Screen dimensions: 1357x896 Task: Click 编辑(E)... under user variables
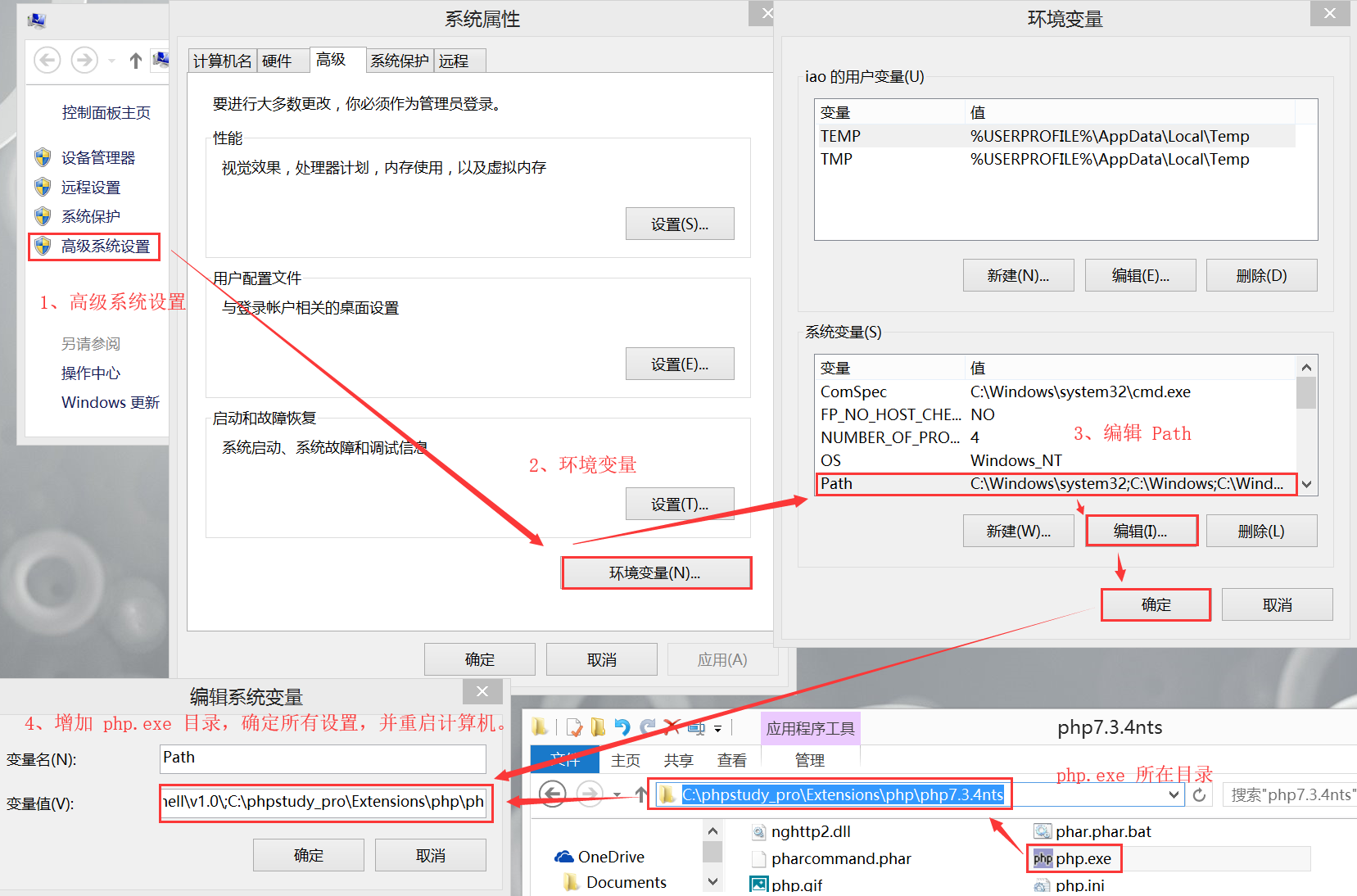(1141, 275)
